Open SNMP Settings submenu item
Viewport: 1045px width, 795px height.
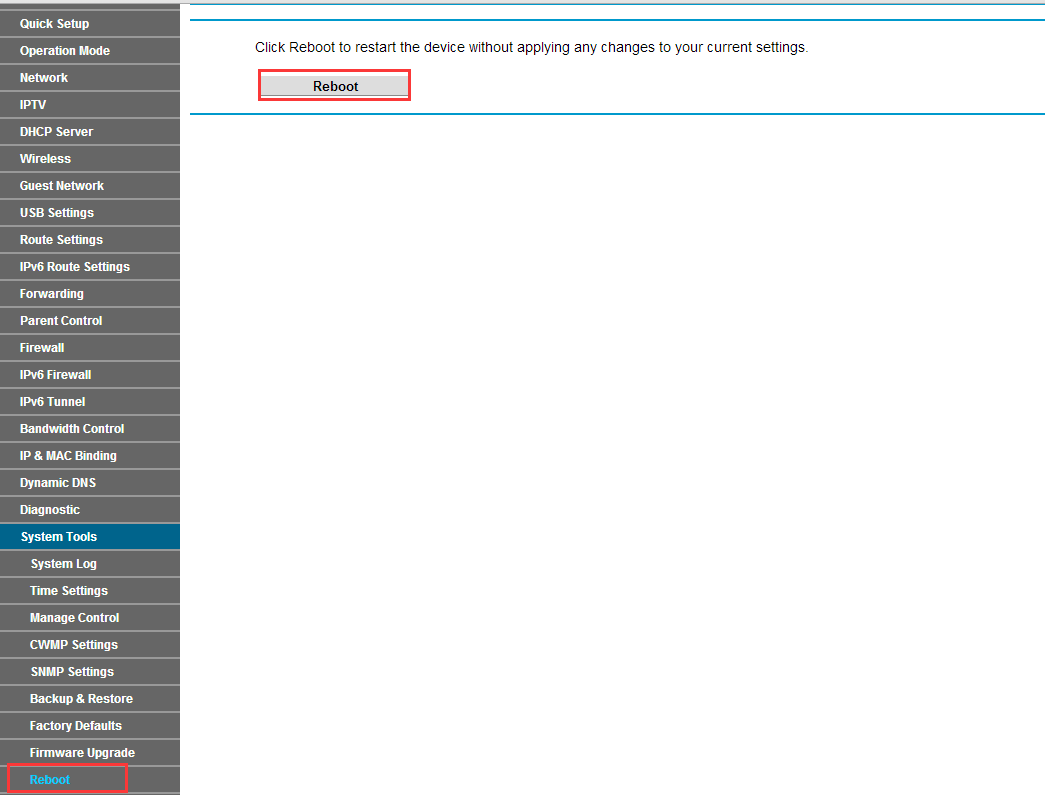tap(90, 672)
